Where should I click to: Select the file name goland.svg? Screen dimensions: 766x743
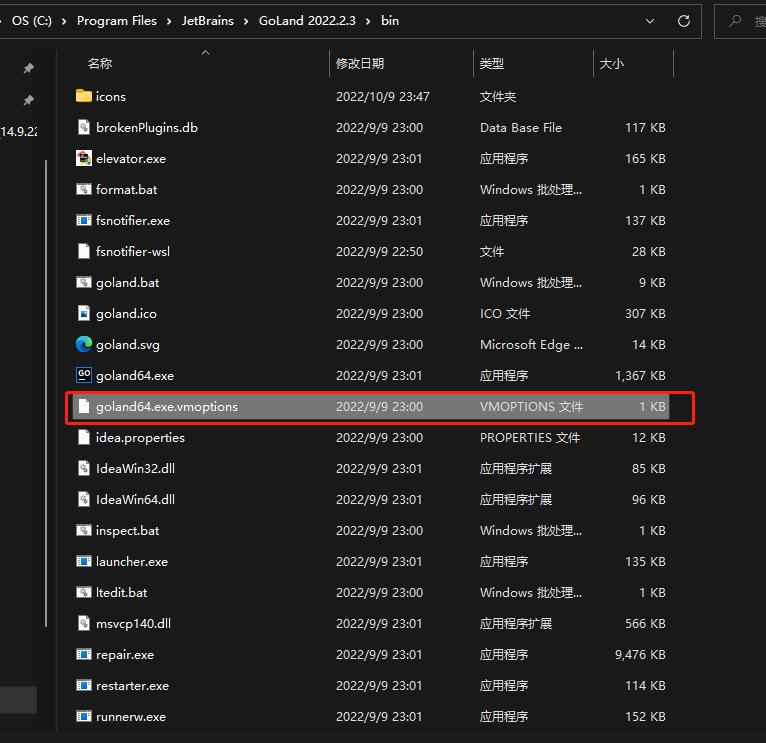[x=128, y=345]
